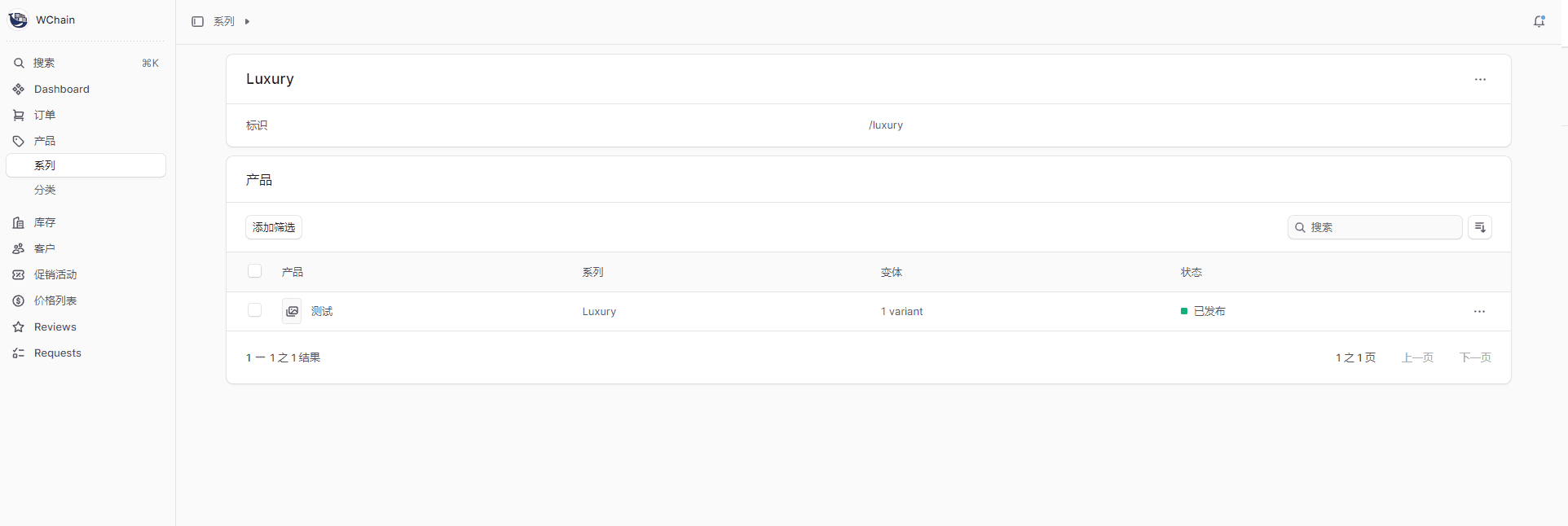
Task: Click 添加筛选 add filter button
Action: click(274, 227)
